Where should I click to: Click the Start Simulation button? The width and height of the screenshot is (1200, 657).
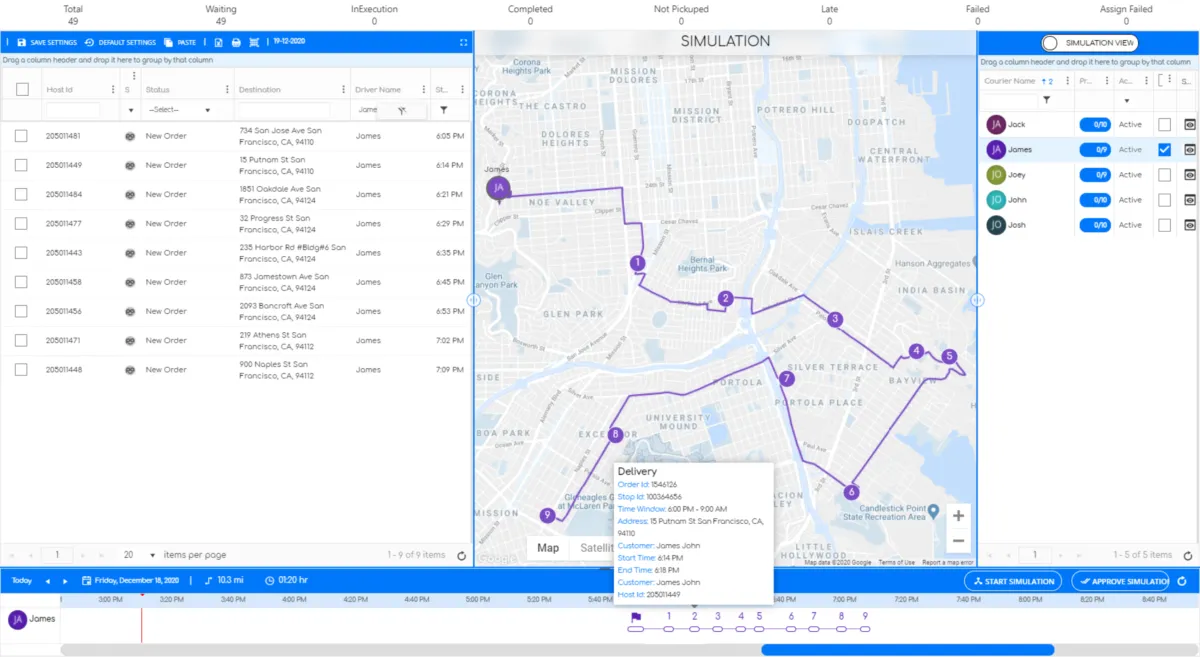[1013, 581]
